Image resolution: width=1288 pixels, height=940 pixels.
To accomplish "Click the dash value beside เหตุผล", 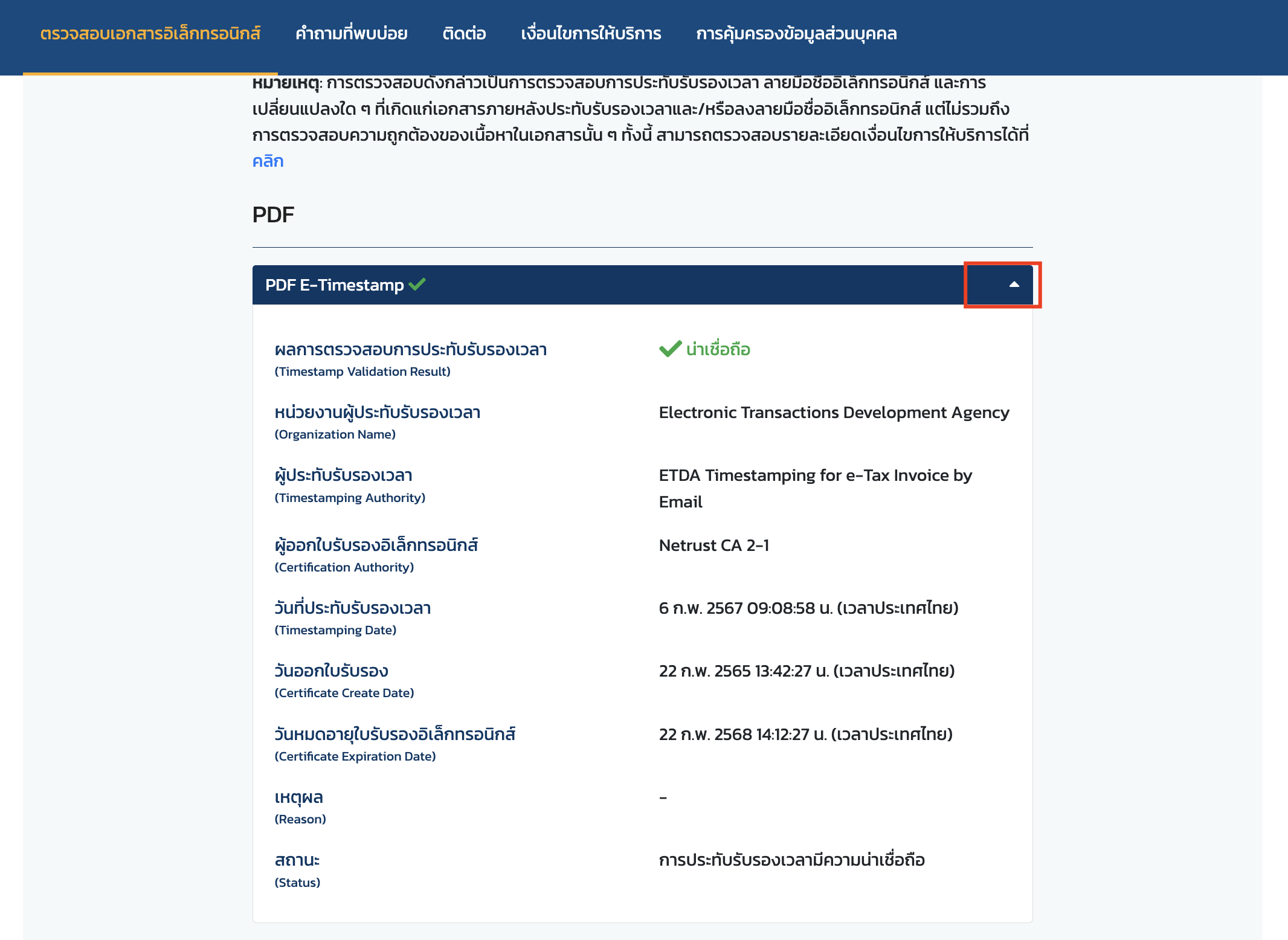I will point(663,797).
